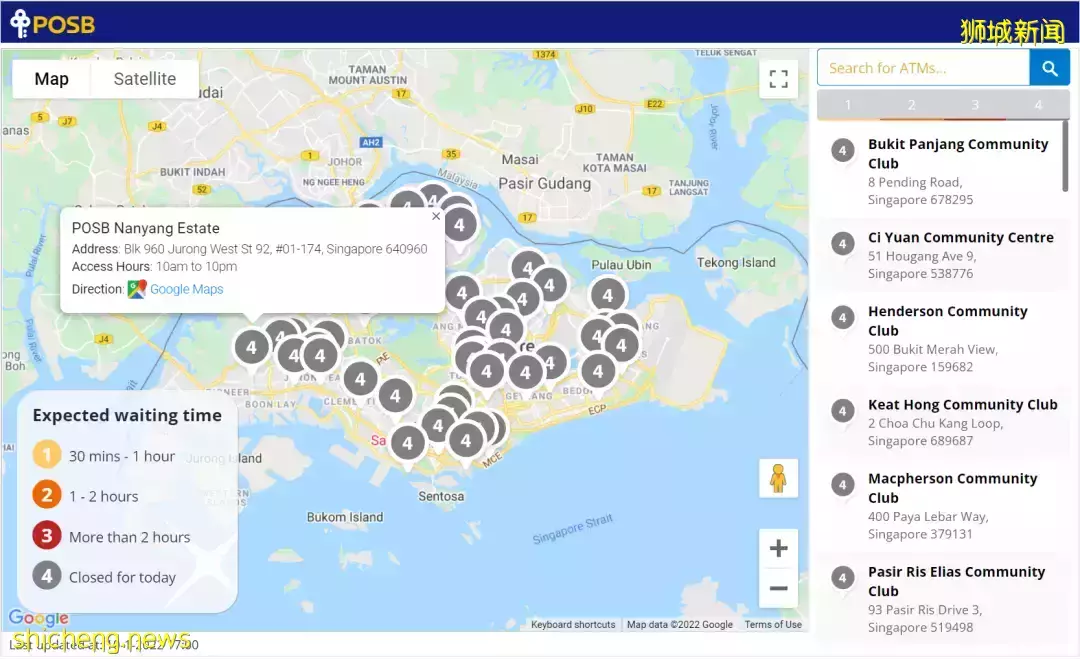
Task: Click the legend icon 1 for 30 mins - 1 hour
Action: pyautogui.click(x=47, y=455)
